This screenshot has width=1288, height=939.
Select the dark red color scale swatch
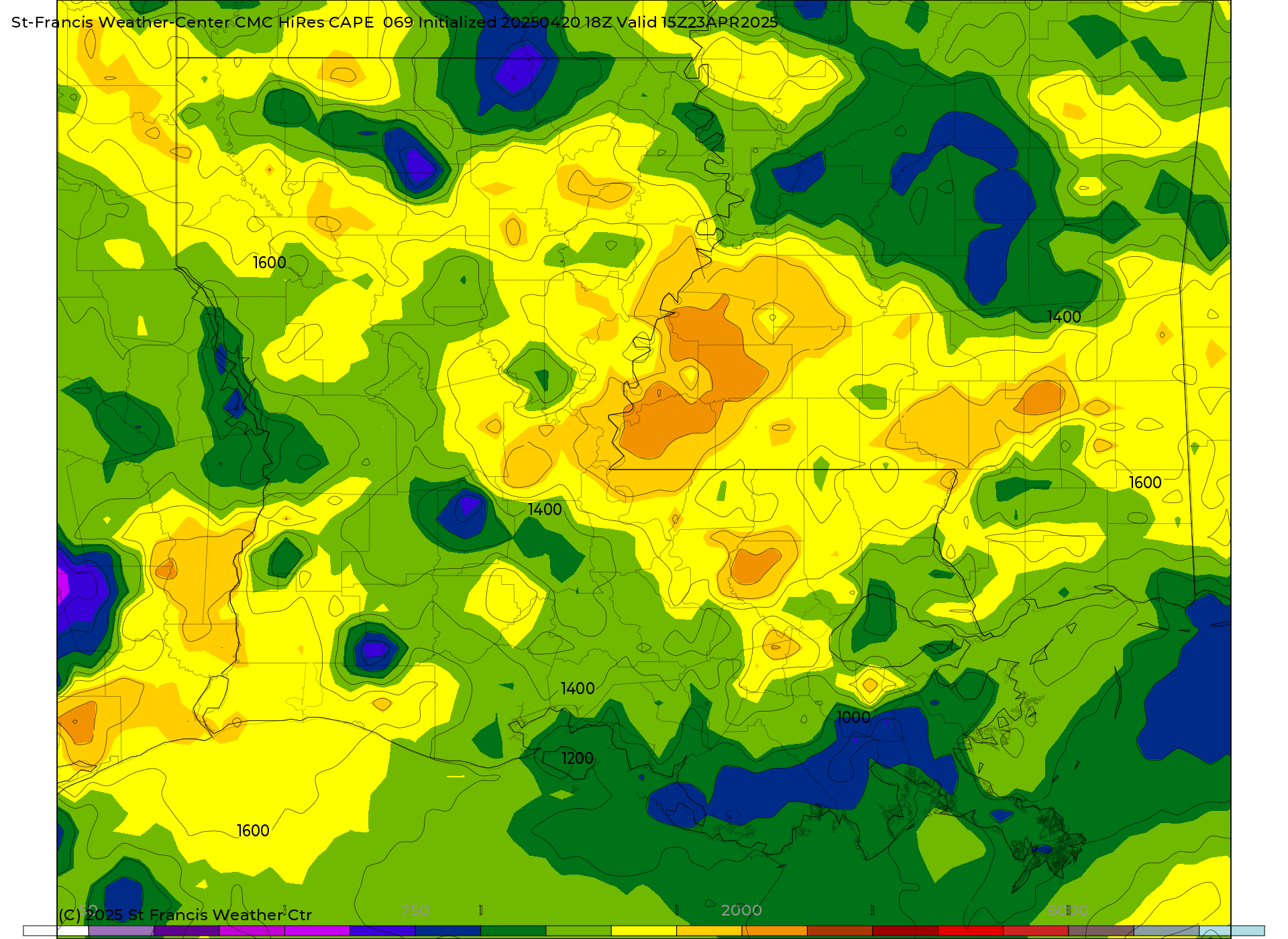pos(905,931)
